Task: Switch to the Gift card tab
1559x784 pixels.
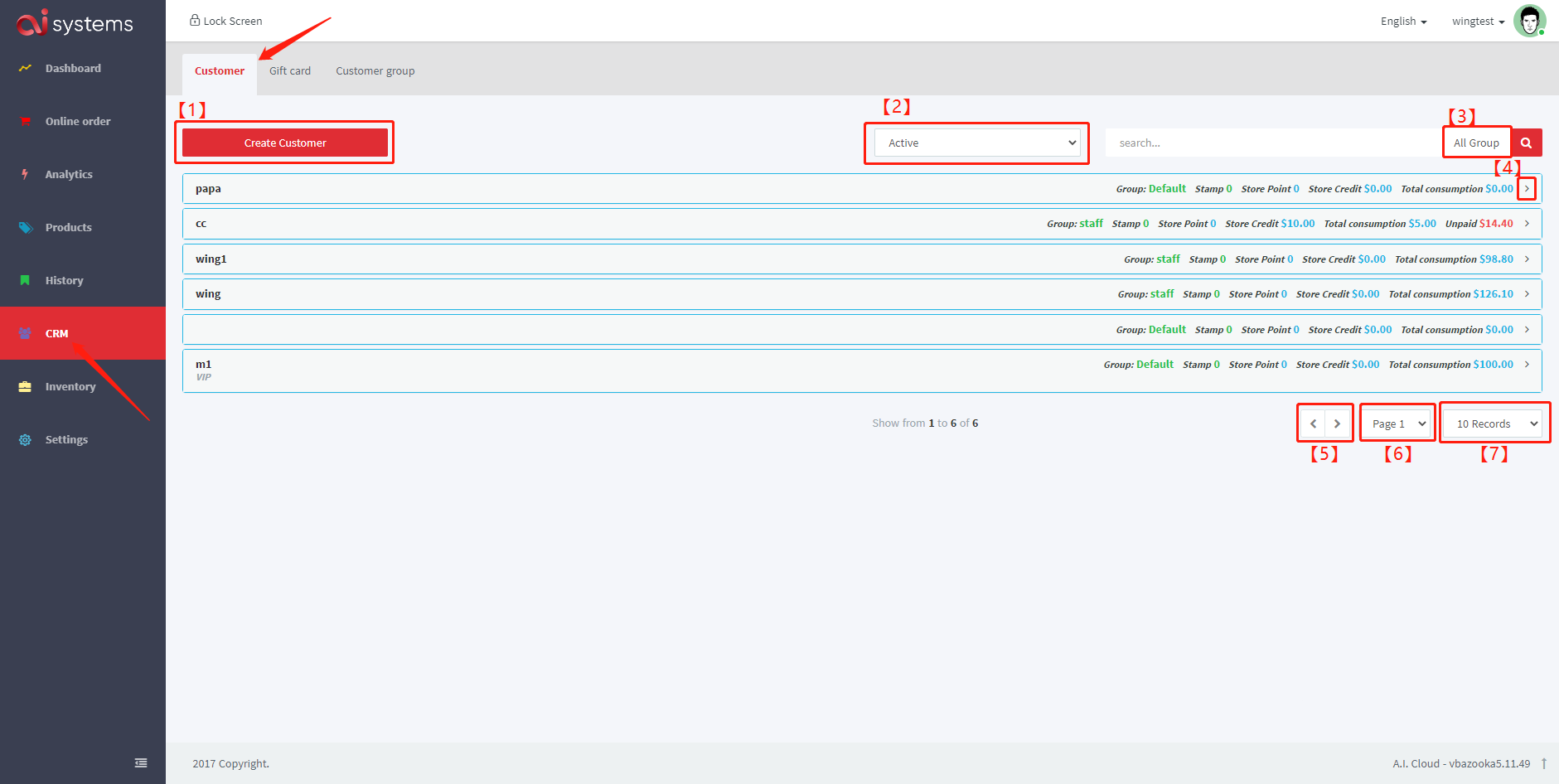Action: [x=290, y=71]
